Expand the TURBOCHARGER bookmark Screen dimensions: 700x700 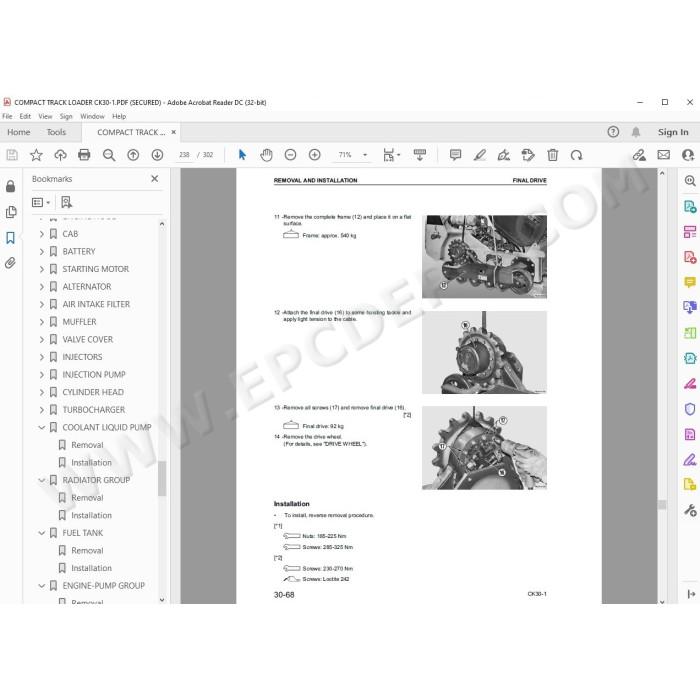[42, 410]
